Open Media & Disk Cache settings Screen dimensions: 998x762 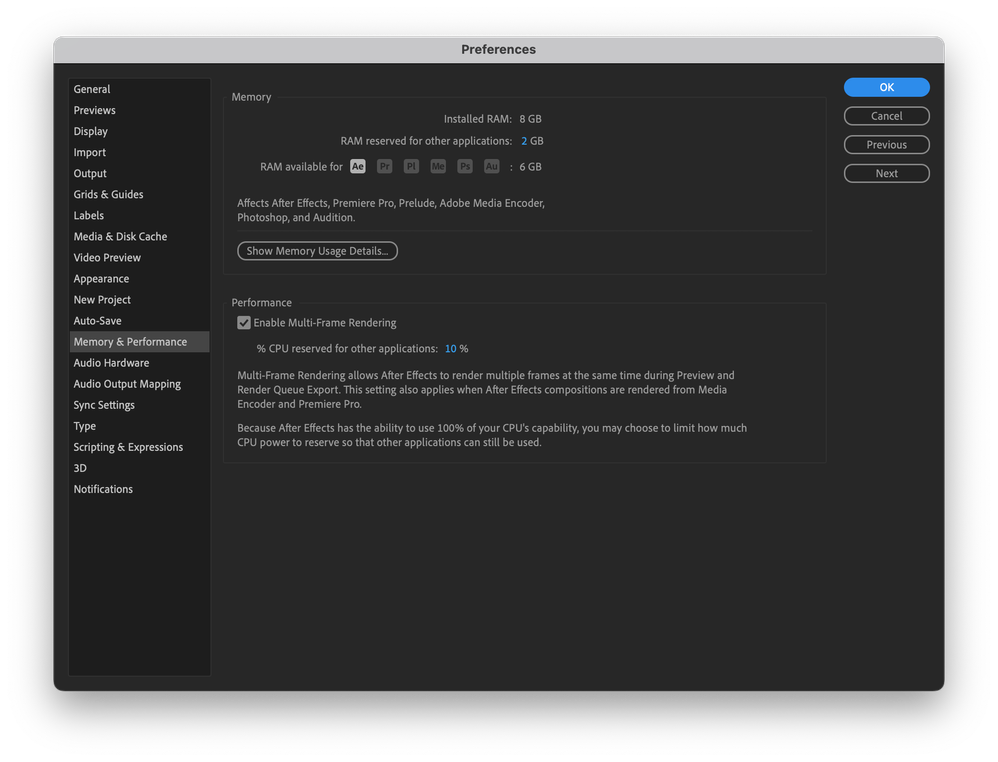[x=139, y=236]
